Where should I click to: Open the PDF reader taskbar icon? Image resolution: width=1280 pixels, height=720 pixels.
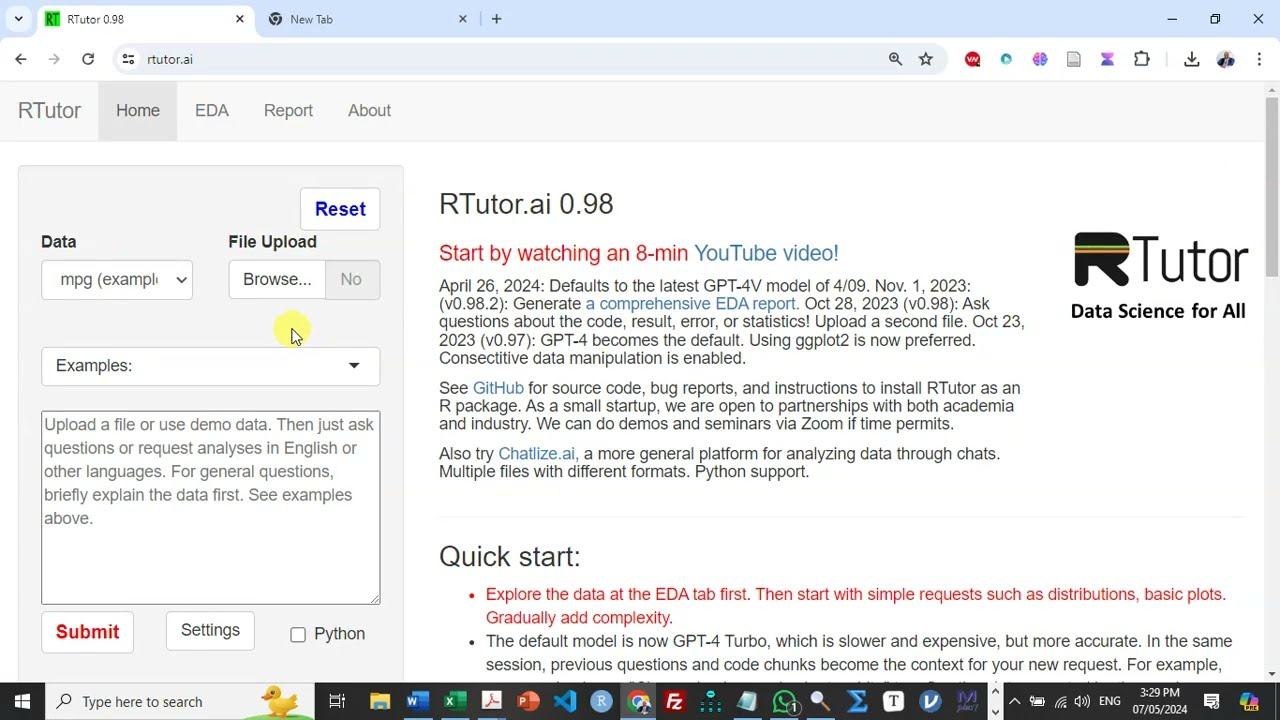click(491, 701)
